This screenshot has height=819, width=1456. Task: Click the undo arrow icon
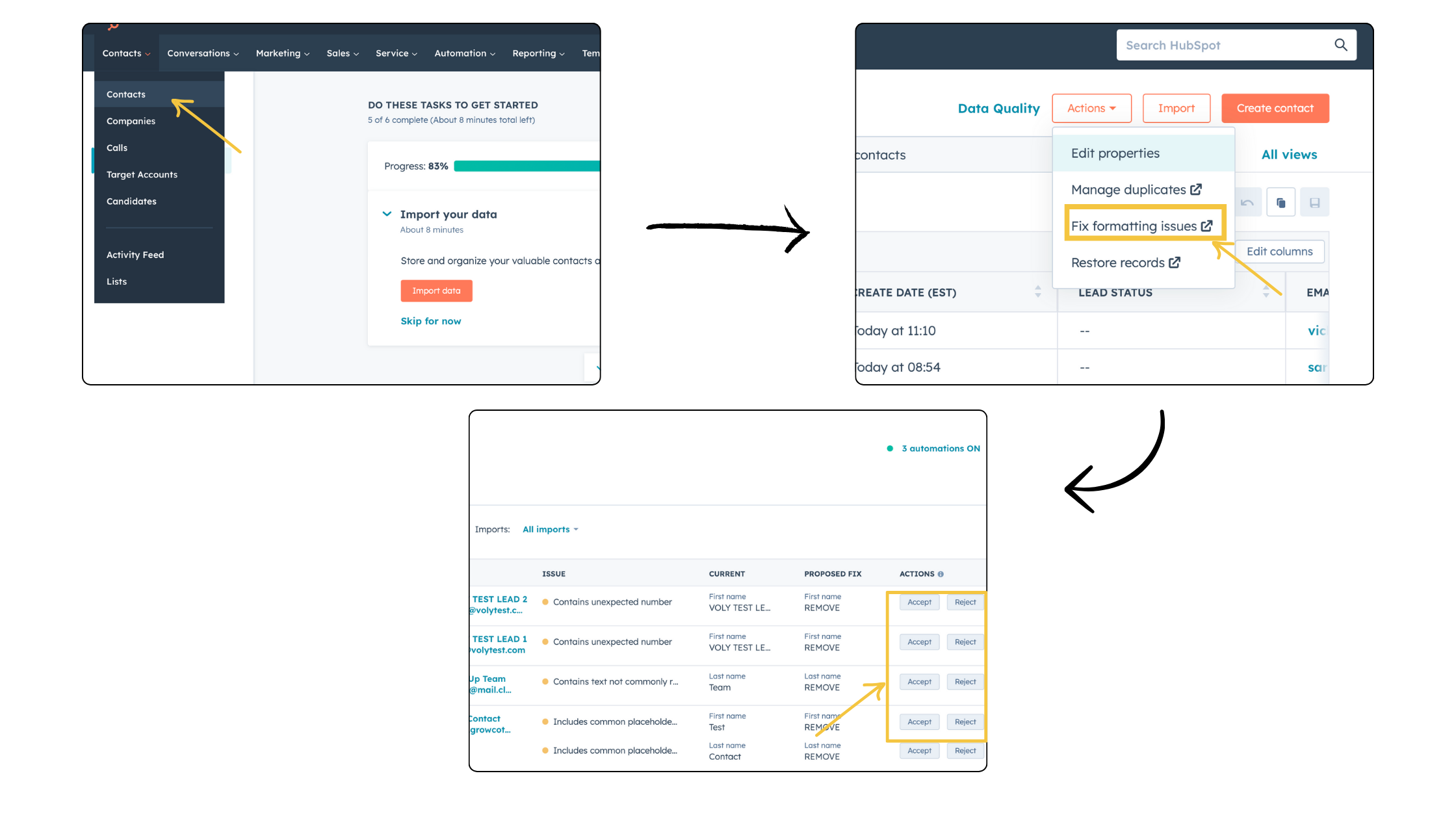[x=1248, y=203]
